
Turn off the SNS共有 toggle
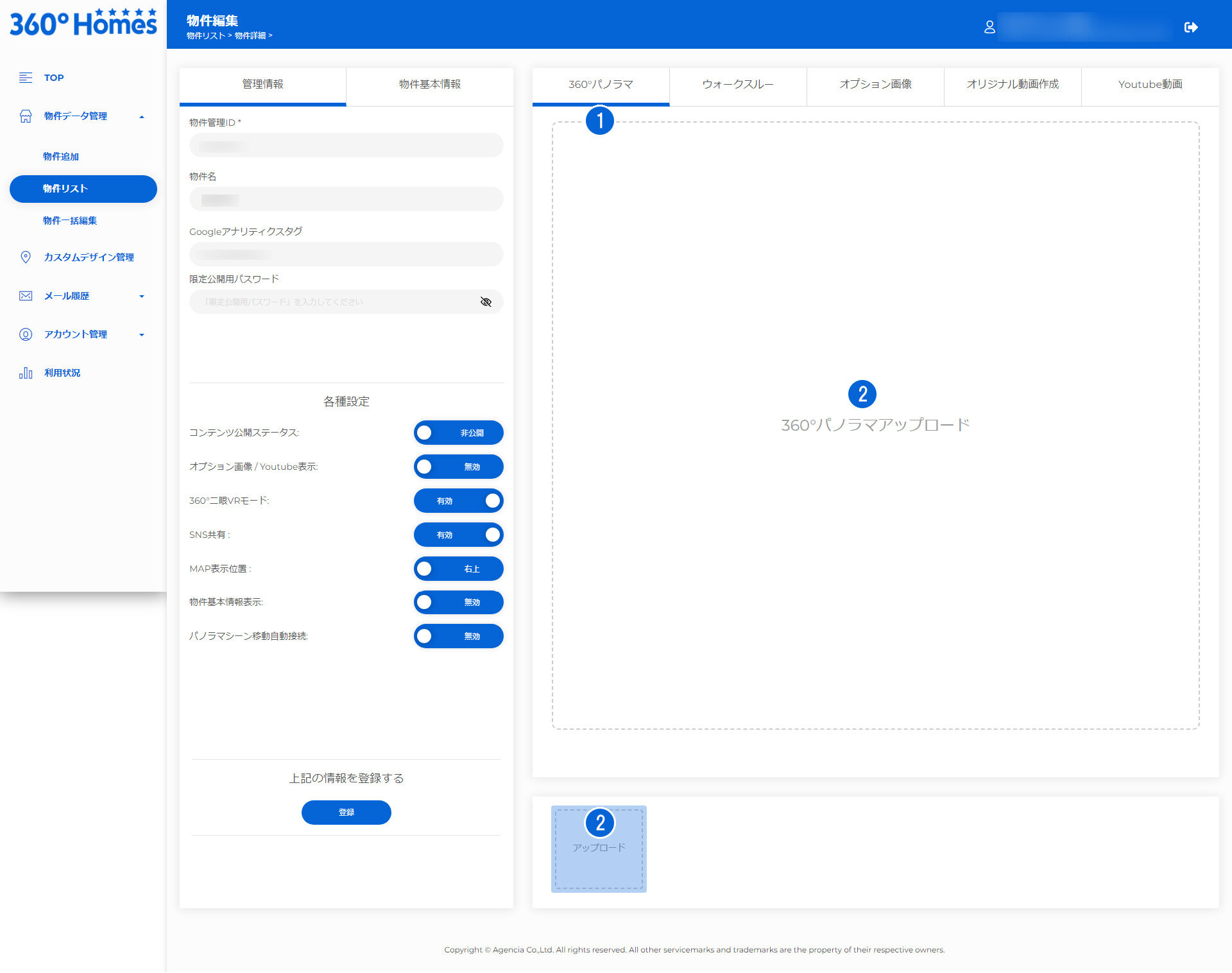click(x=458, y=535)
